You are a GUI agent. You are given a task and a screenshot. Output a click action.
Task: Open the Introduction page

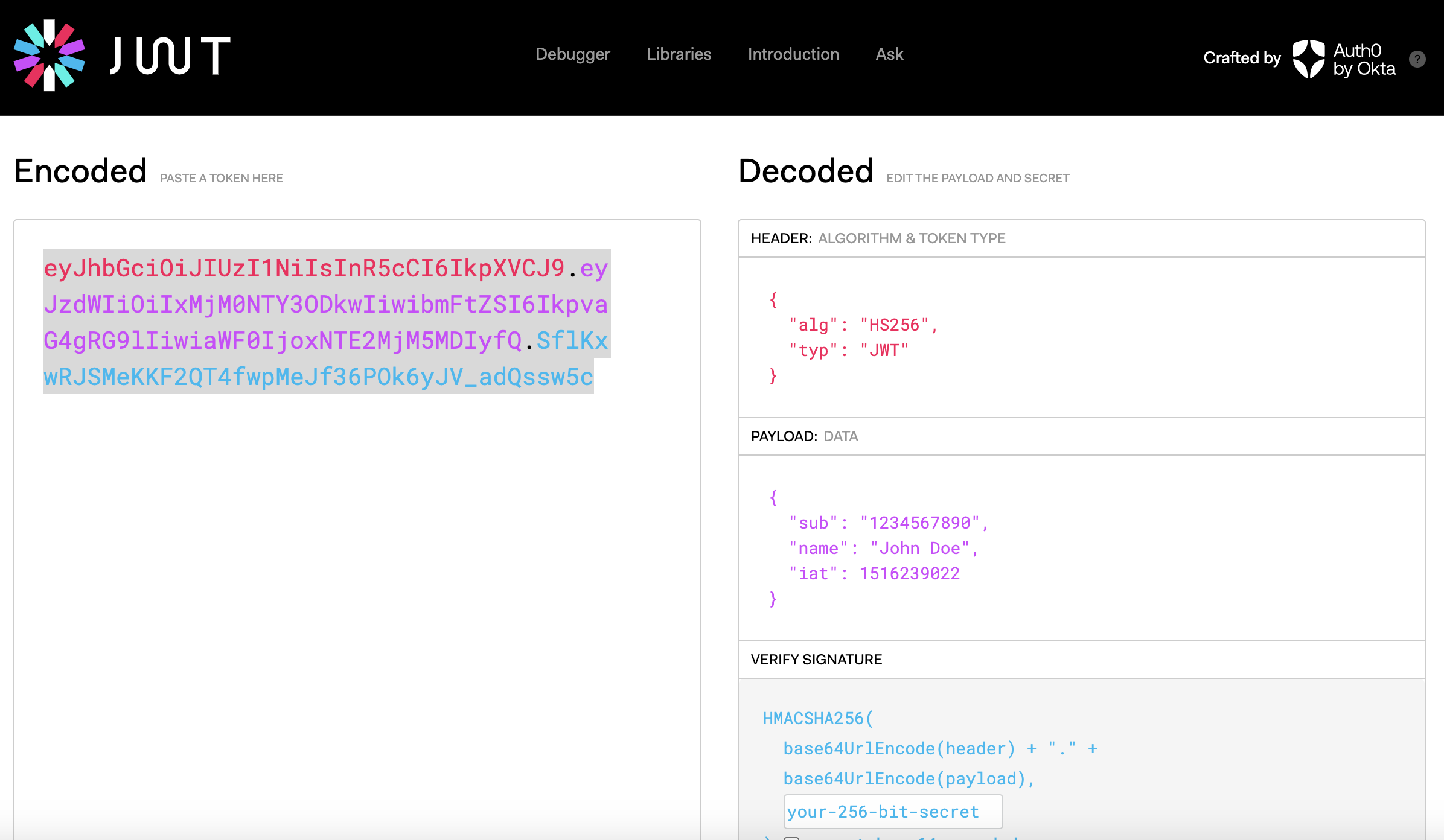[x=793, y=54]
